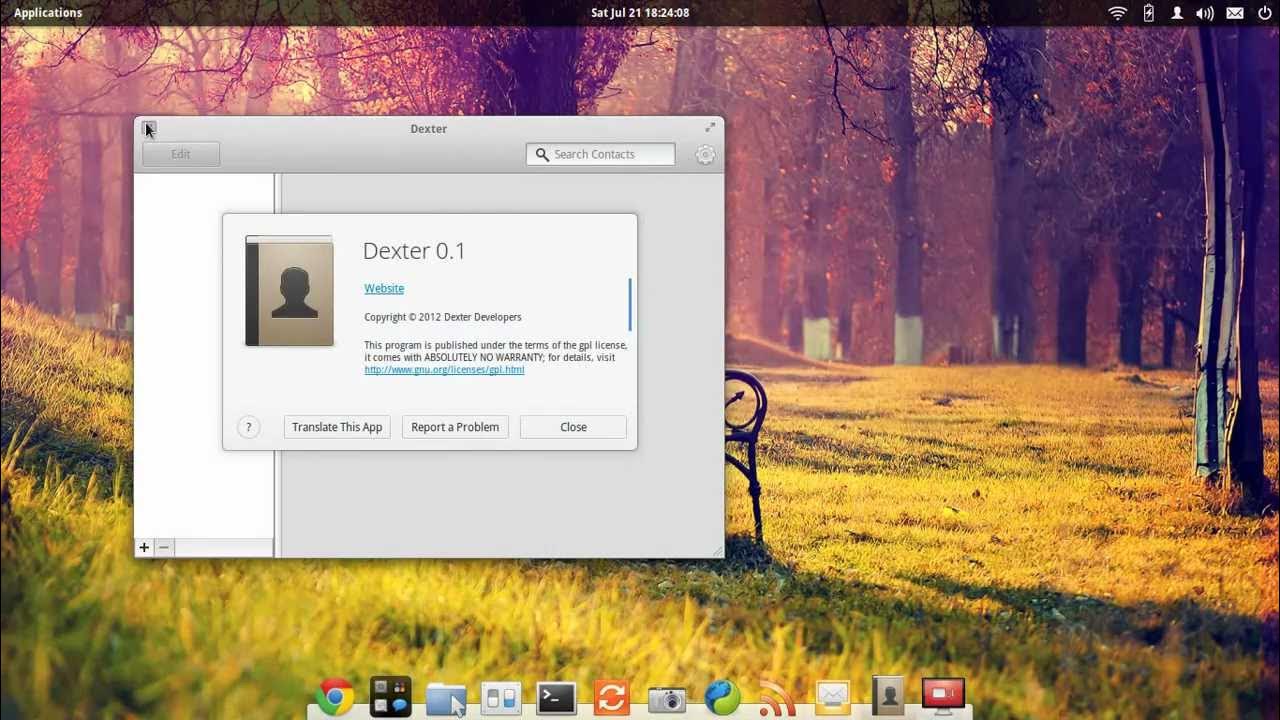Click Report a Problem button
The image size is (1280, 720).
point(455,427)
